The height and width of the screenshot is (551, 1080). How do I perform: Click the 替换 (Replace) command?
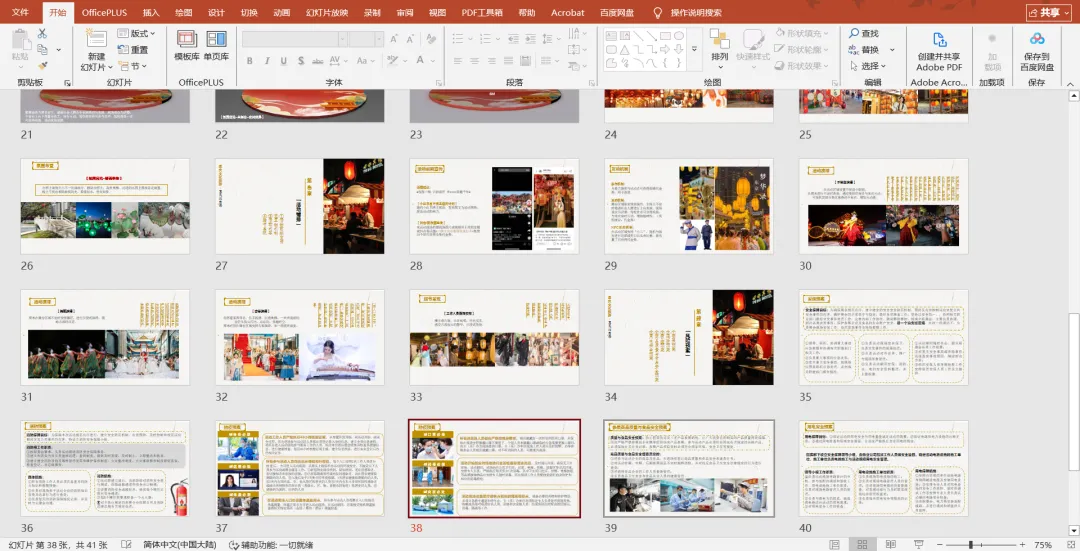864,50
